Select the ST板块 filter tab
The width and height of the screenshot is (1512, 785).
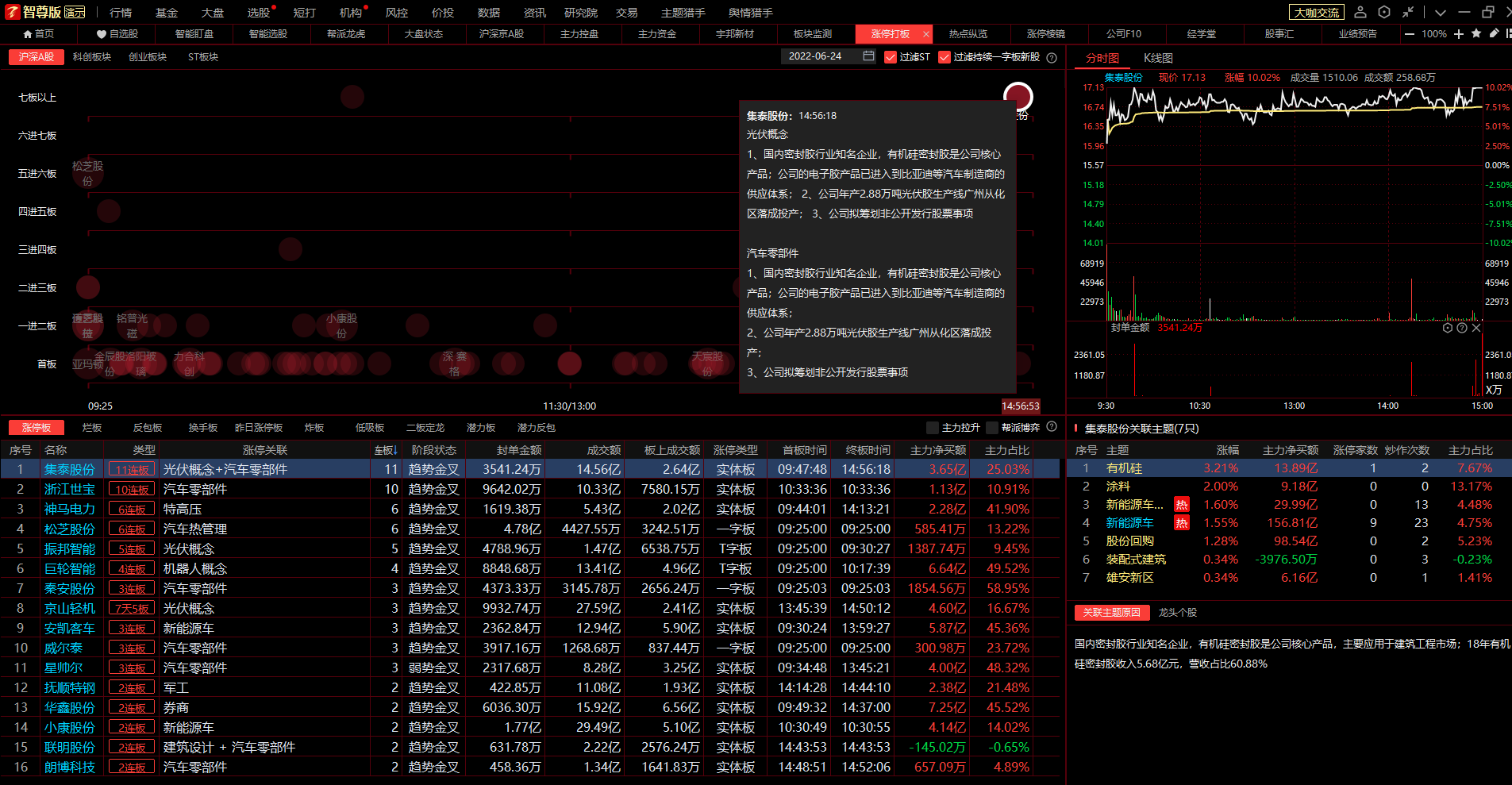(203, 57)
